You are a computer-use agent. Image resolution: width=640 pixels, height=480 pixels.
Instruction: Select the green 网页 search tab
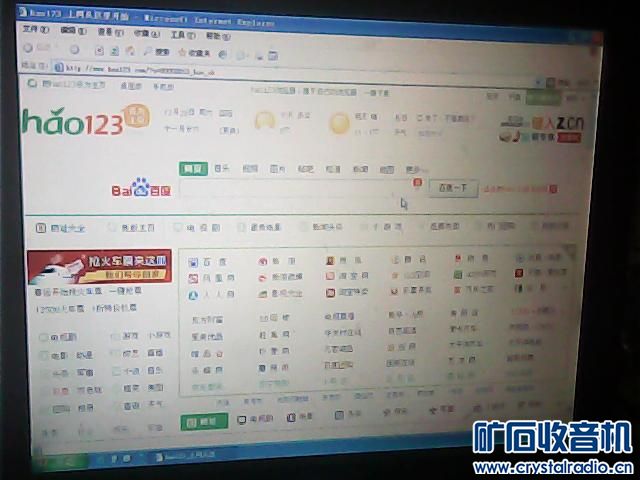pyautogui.click(x=193, y=169)
